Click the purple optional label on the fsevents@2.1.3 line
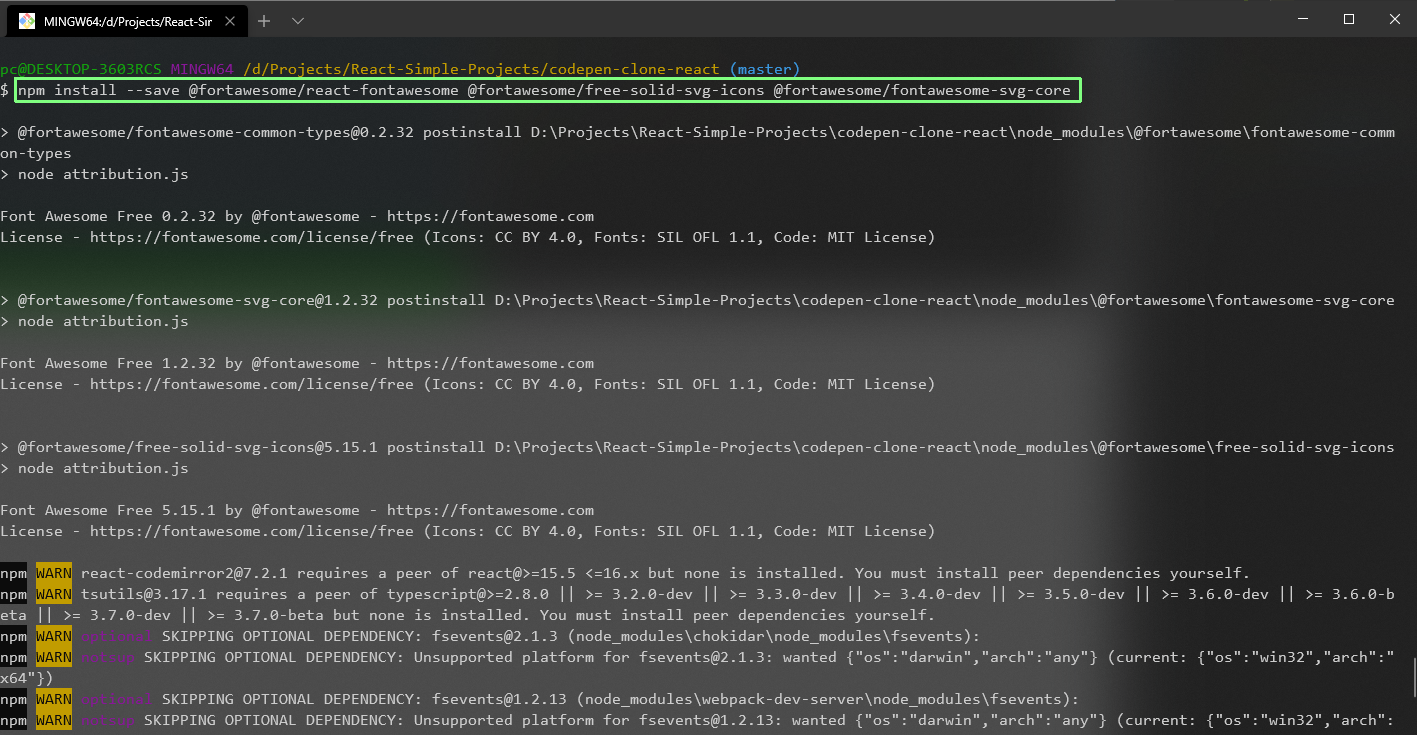This screenshot has width=1417, height=735. coord(117,636)
